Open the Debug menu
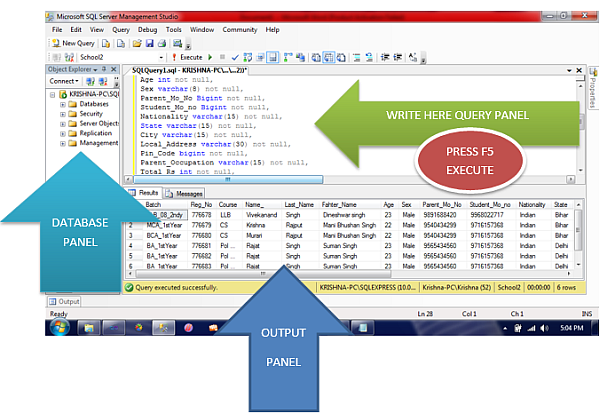The width and height of the screenshot is (600, 413). pos(147,29)
